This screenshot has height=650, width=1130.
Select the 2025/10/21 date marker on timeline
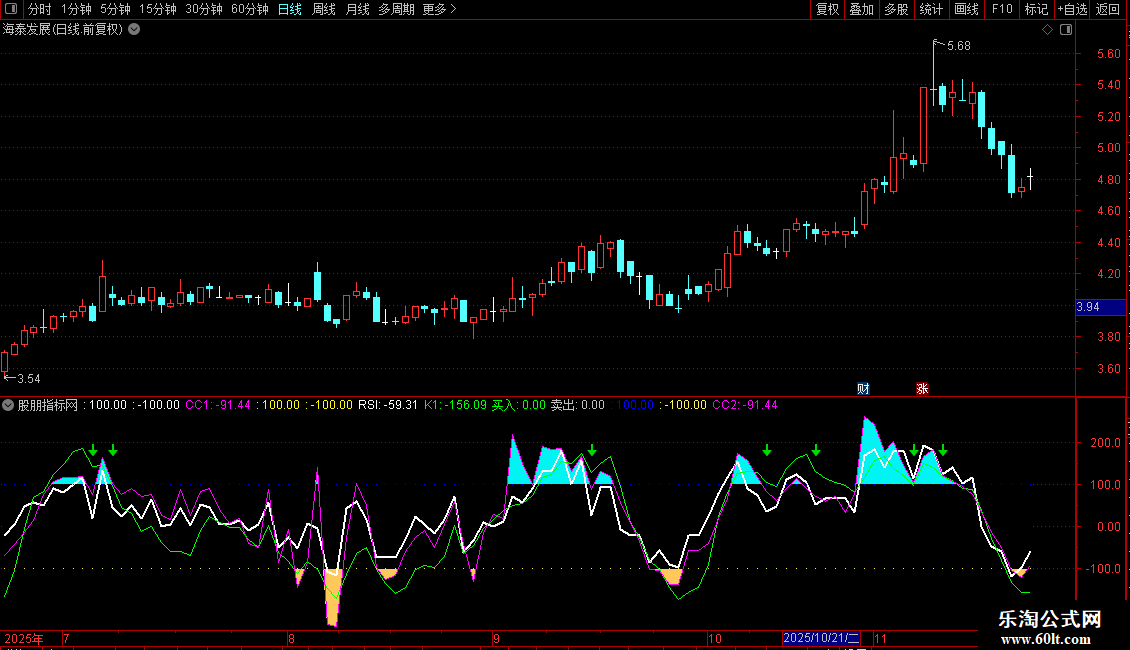[821, 637]
